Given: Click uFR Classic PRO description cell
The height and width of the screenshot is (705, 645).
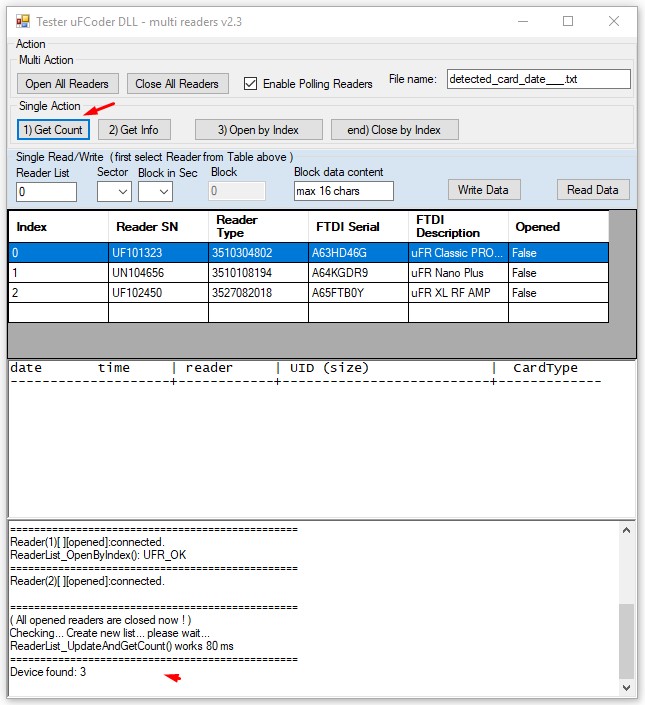Looking at the screenshot, I should click(458, 253).
